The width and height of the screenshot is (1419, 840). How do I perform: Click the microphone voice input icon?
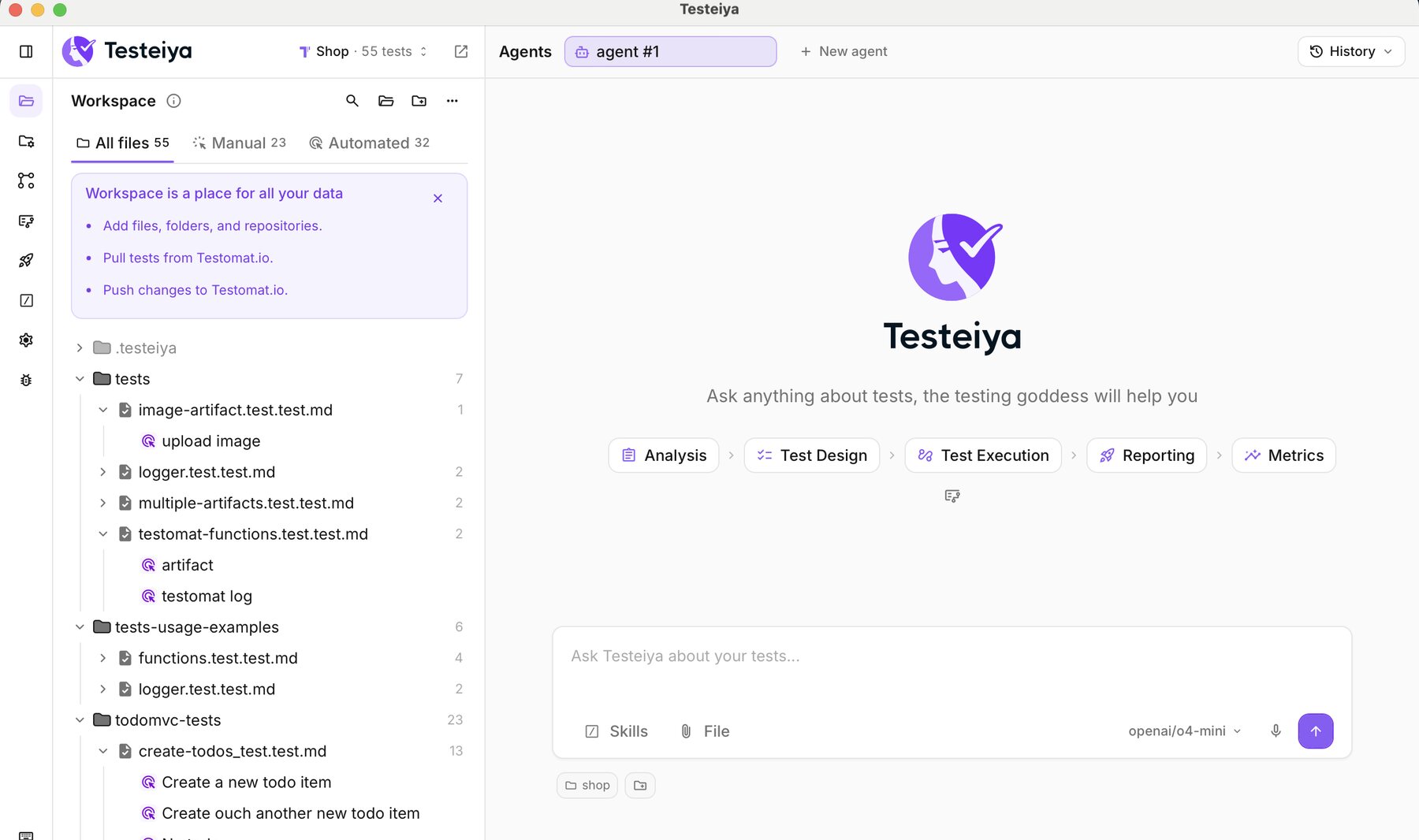pos(1276,730)
